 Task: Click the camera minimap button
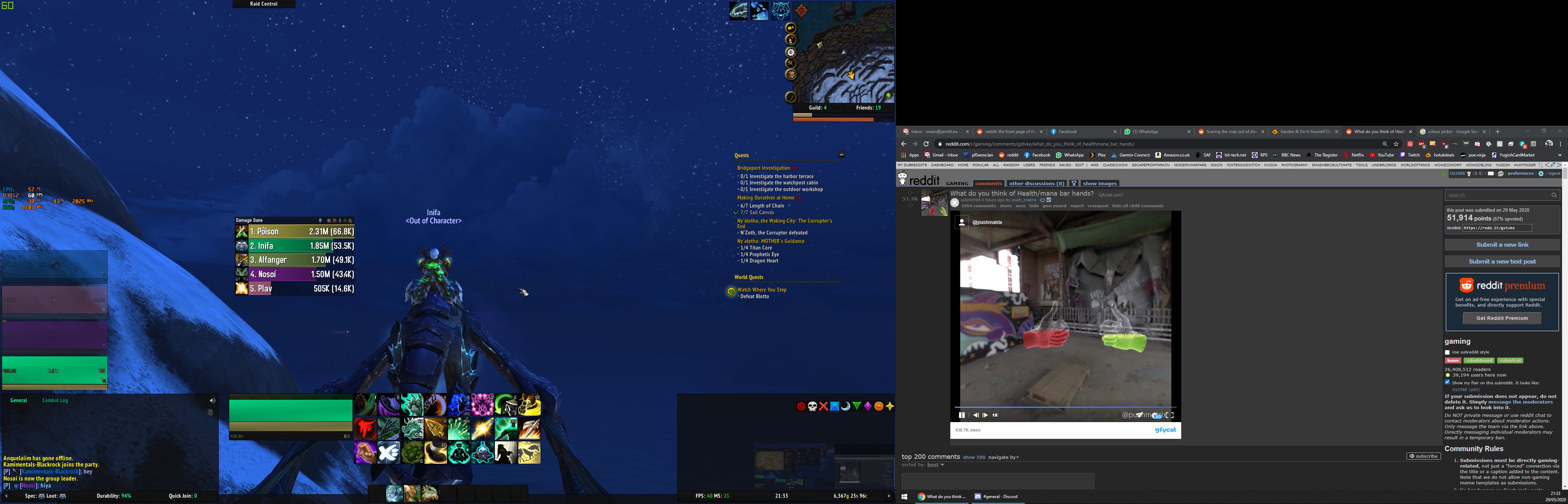[791, 28]
